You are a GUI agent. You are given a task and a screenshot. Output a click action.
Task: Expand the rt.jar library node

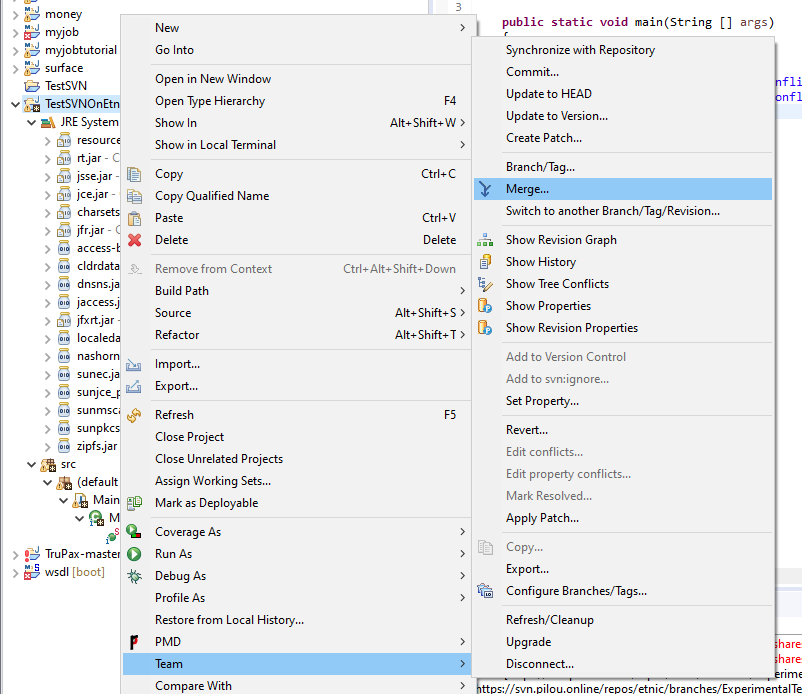[x=47, y=158]
